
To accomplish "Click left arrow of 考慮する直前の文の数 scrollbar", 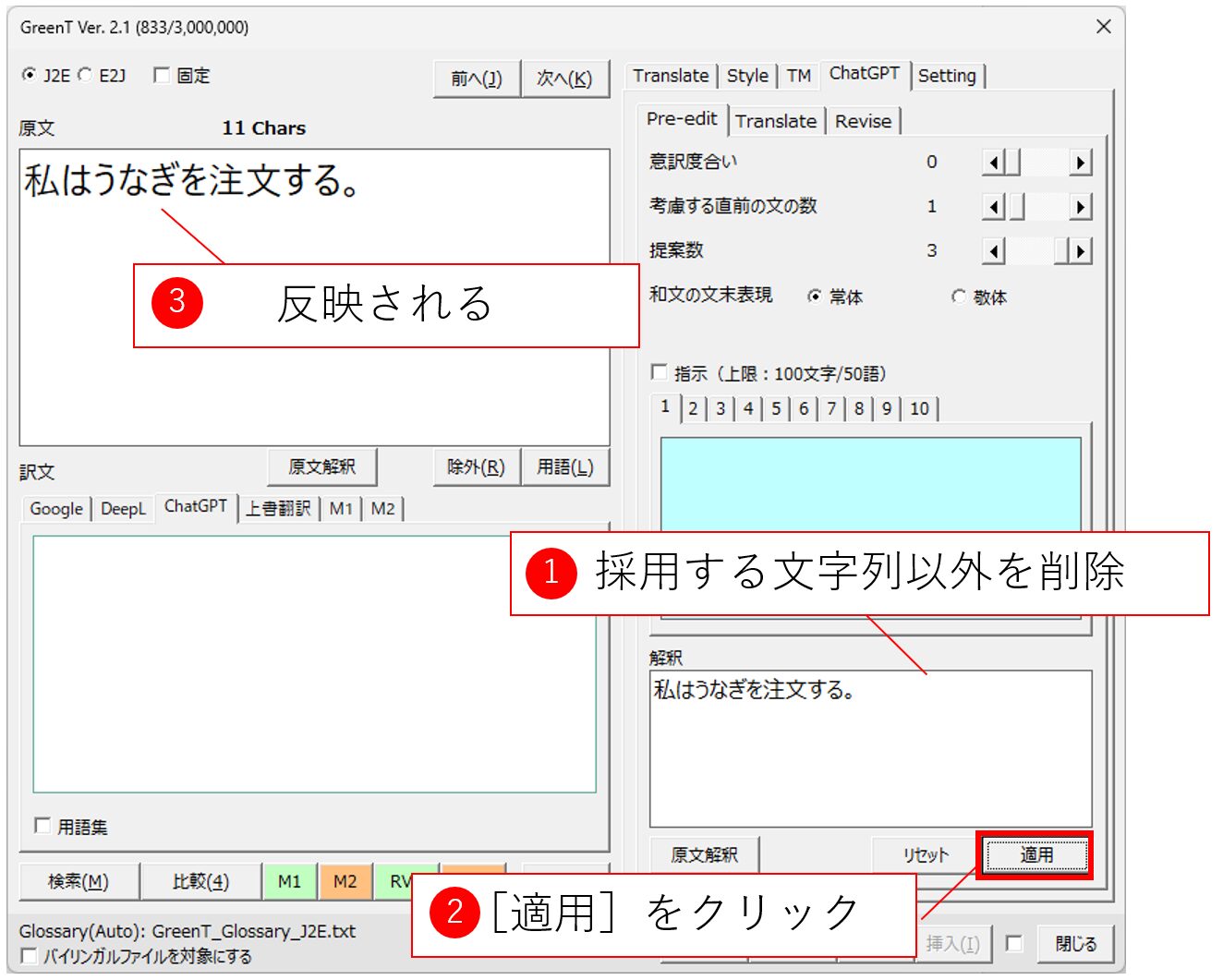I will pyautogui.click(x=993, y=207).
